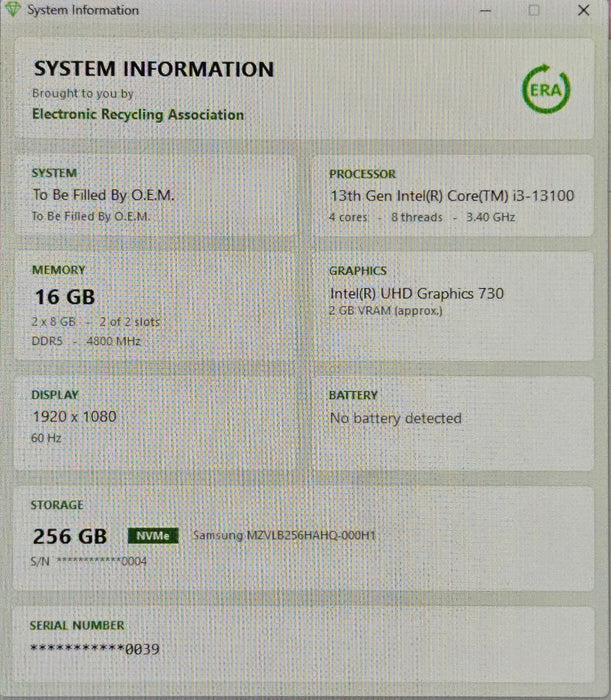Select the SYSTEM INFORMATION heading
The width and height of the screenshot is (611, 700).
point(154,69)
